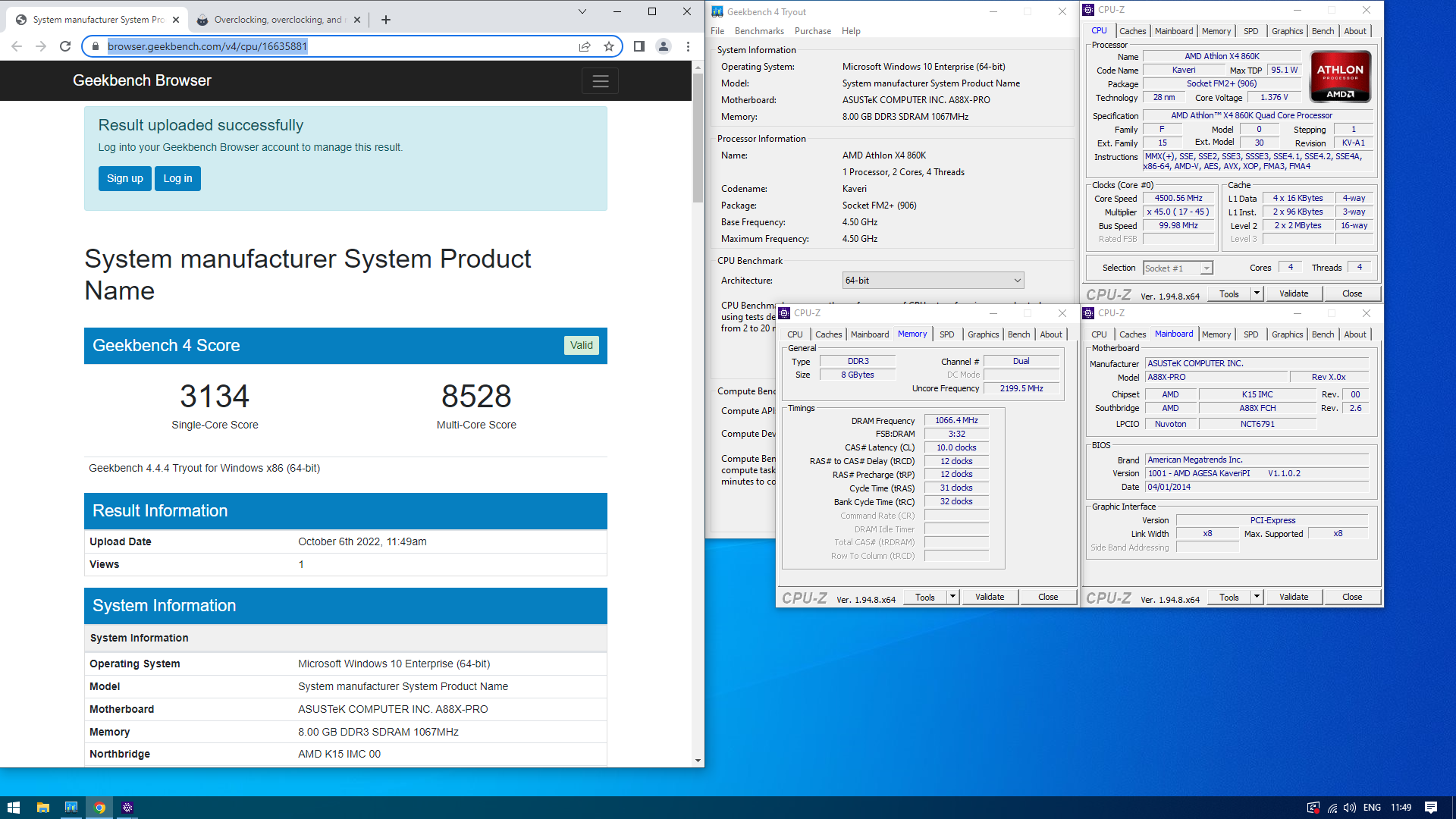The width and height of the screenshot is (1456, 819).
Task: Open network status in system tray
Action: (x=1332, y=808)
